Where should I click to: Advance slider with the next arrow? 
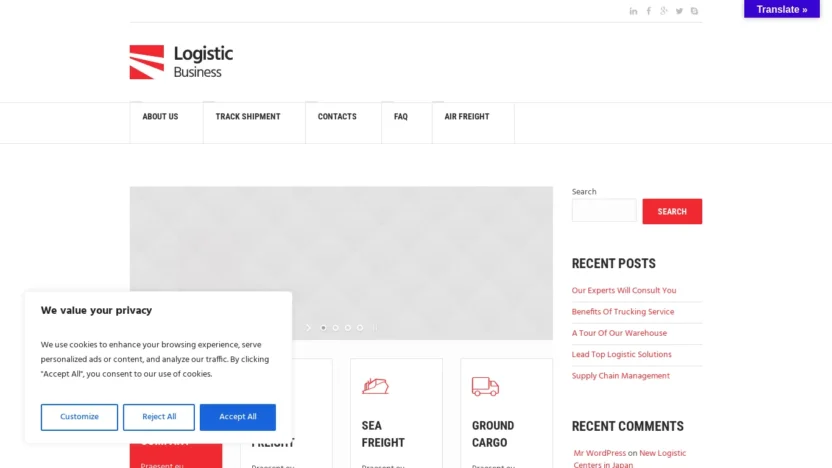(x=308, y=328)
